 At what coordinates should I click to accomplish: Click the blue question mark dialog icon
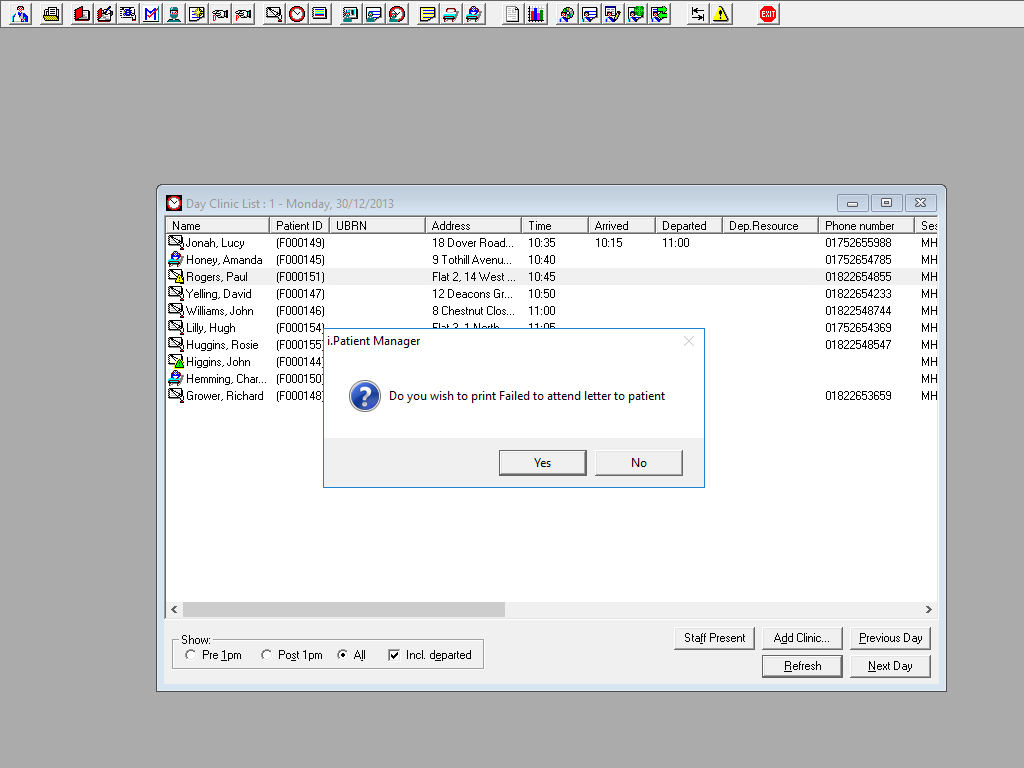(364, 396)
